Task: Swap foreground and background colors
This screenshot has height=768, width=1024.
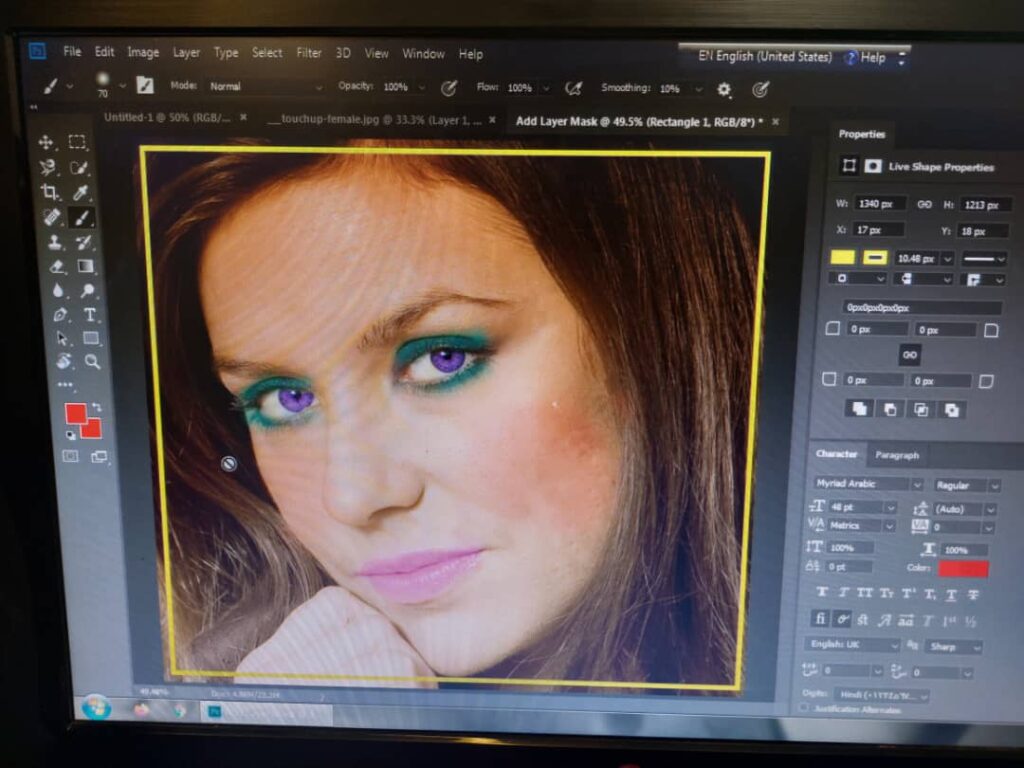Action: tap(96, 408)
